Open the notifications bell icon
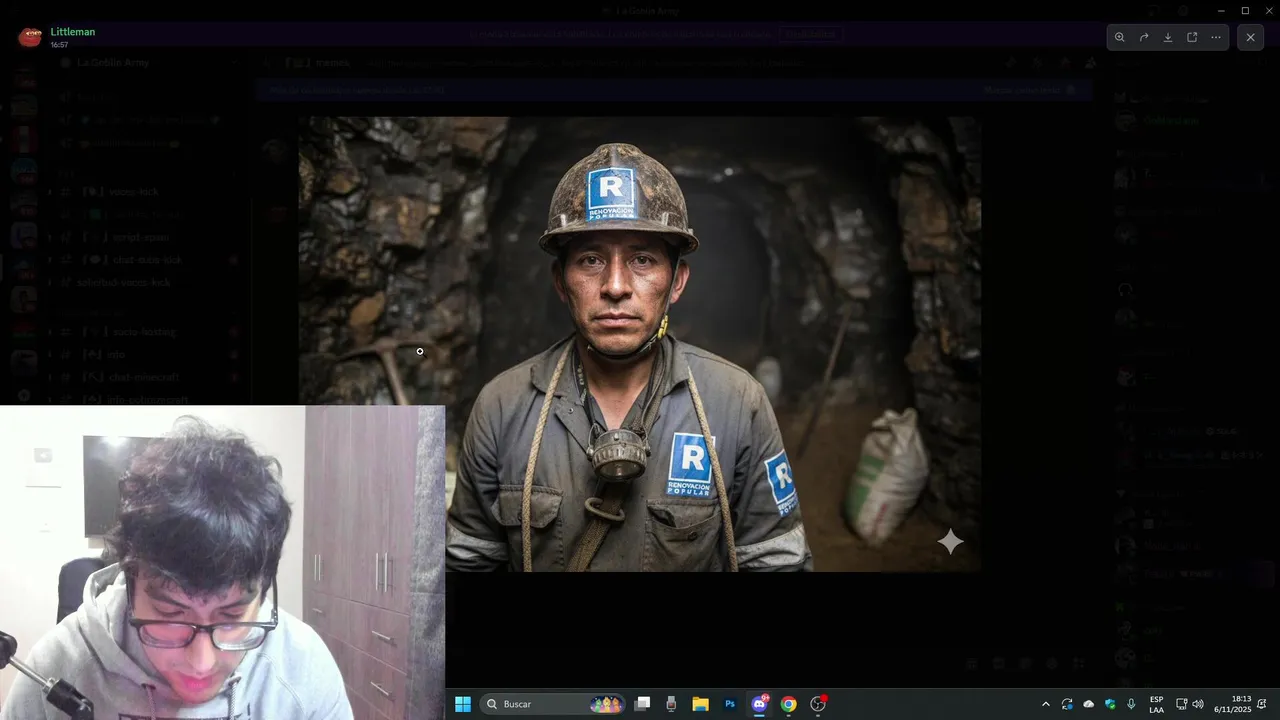Image resolution: width=1280 pixels, height=720 pixels. coord(1262,704)
